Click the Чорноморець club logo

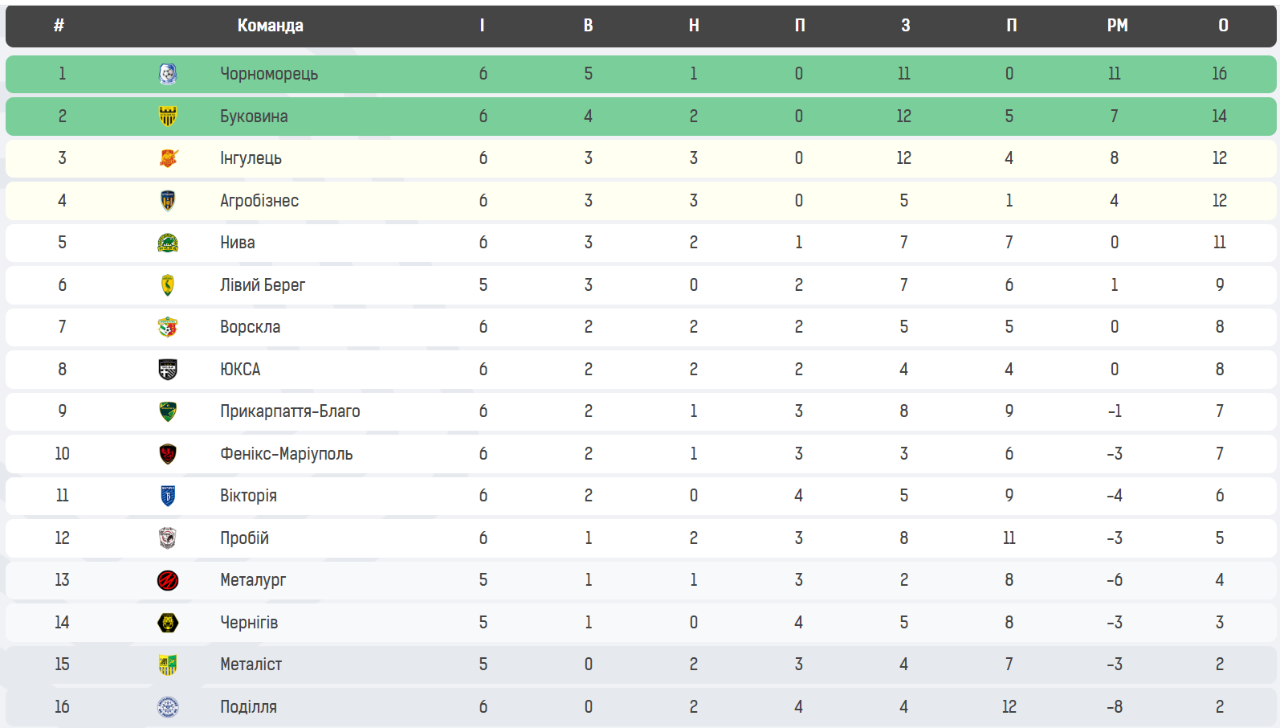pos(168,74)
